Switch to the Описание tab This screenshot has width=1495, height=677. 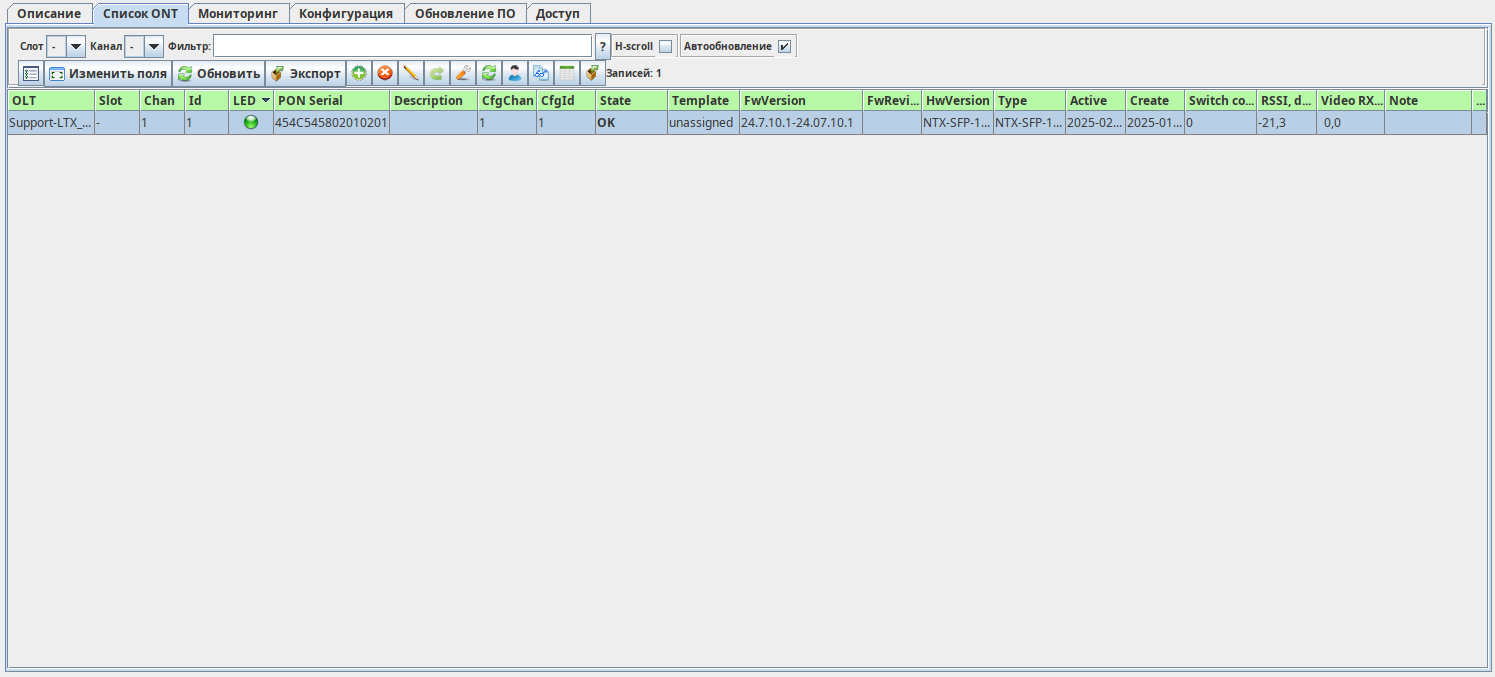coord(49,14)
